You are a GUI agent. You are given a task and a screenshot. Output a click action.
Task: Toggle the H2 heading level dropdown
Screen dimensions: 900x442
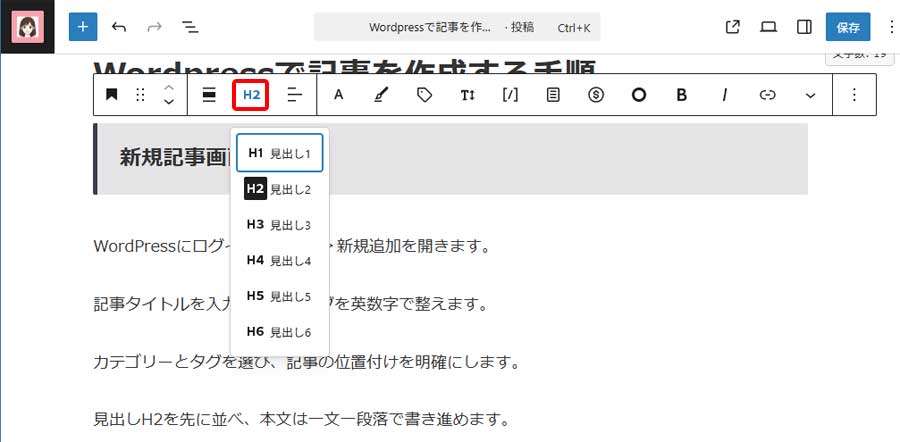pyautogui.click(x=251, y=95)
